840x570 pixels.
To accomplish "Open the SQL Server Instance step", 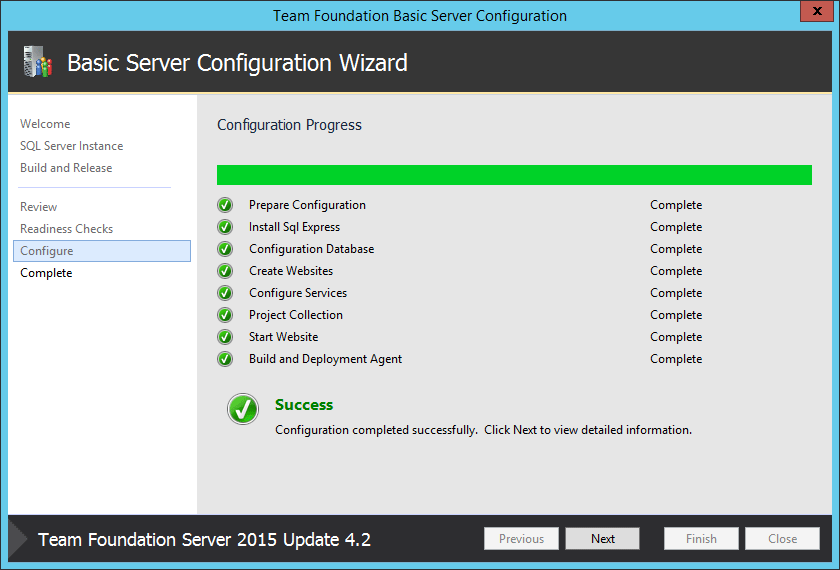I will point(71,146).
